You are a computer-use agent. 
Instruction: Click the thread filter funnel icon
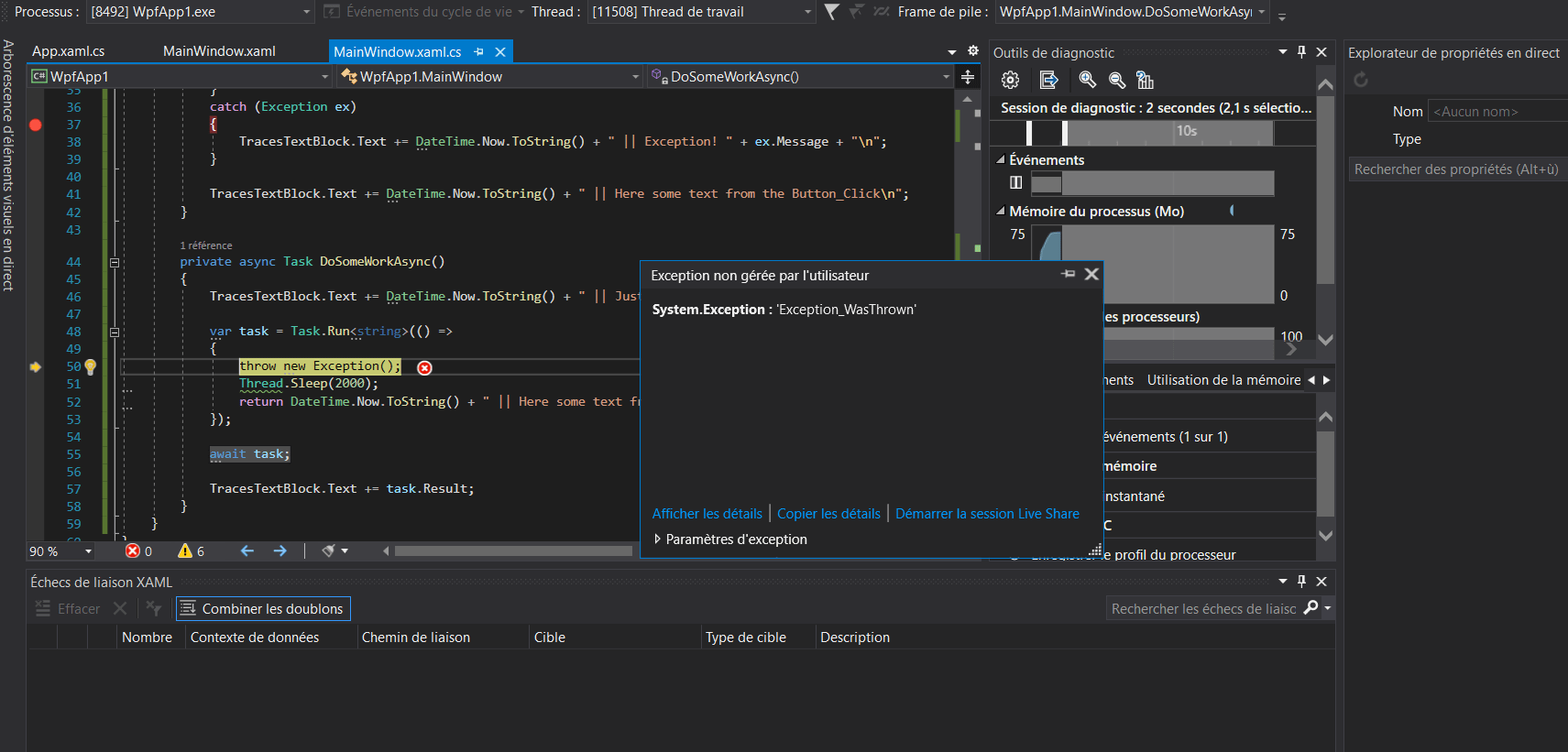click(831, 11)
